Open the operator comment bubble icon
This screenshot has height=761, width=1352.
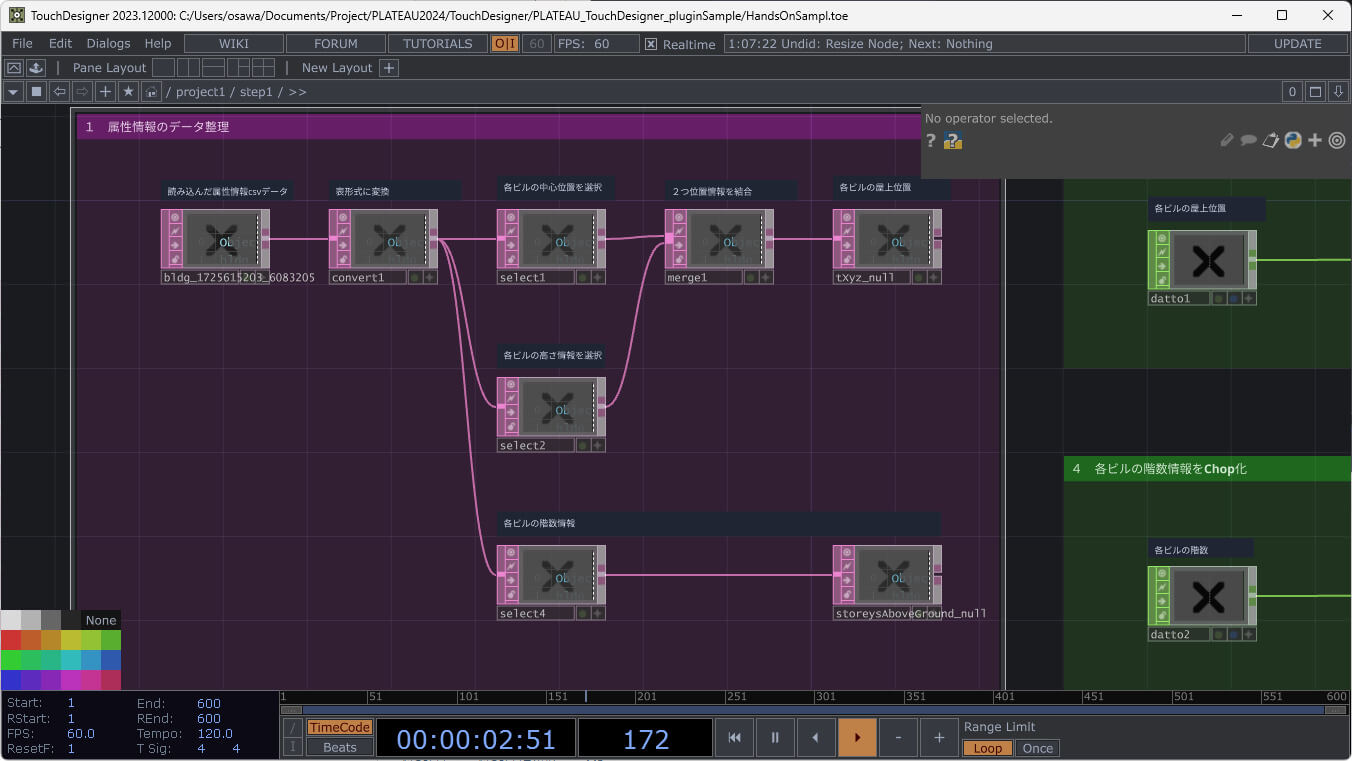click(x=1249, y=141)
